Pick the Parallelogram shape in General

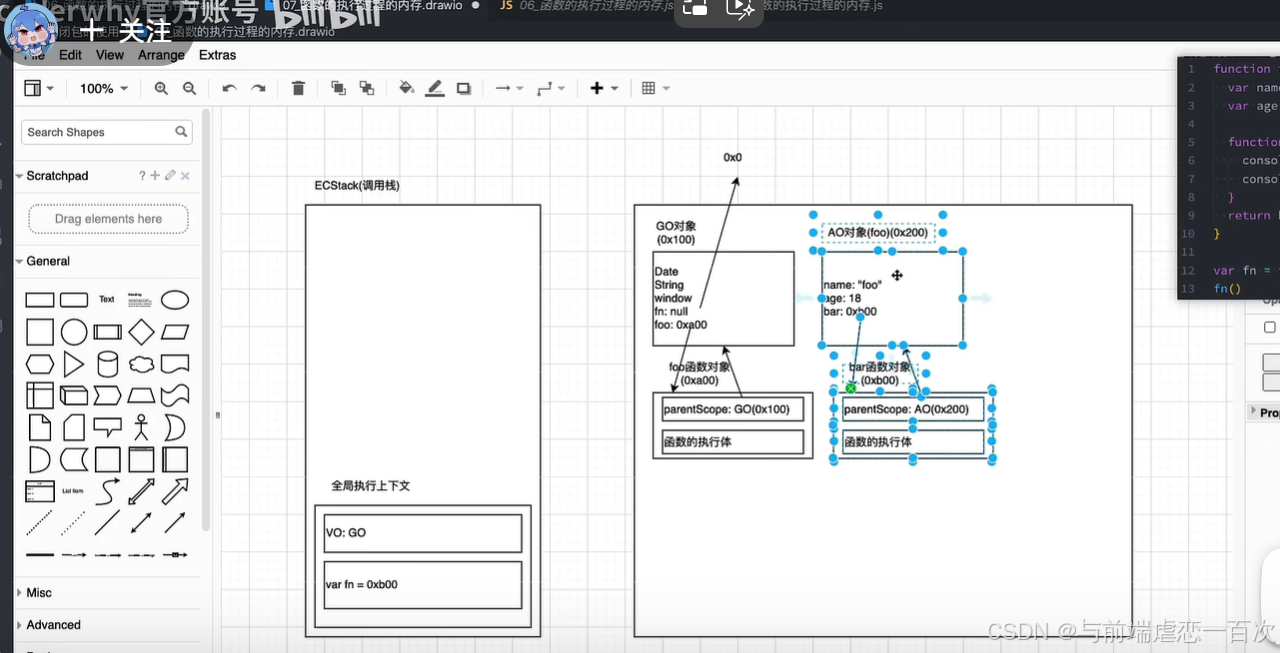tap(175, 332)
